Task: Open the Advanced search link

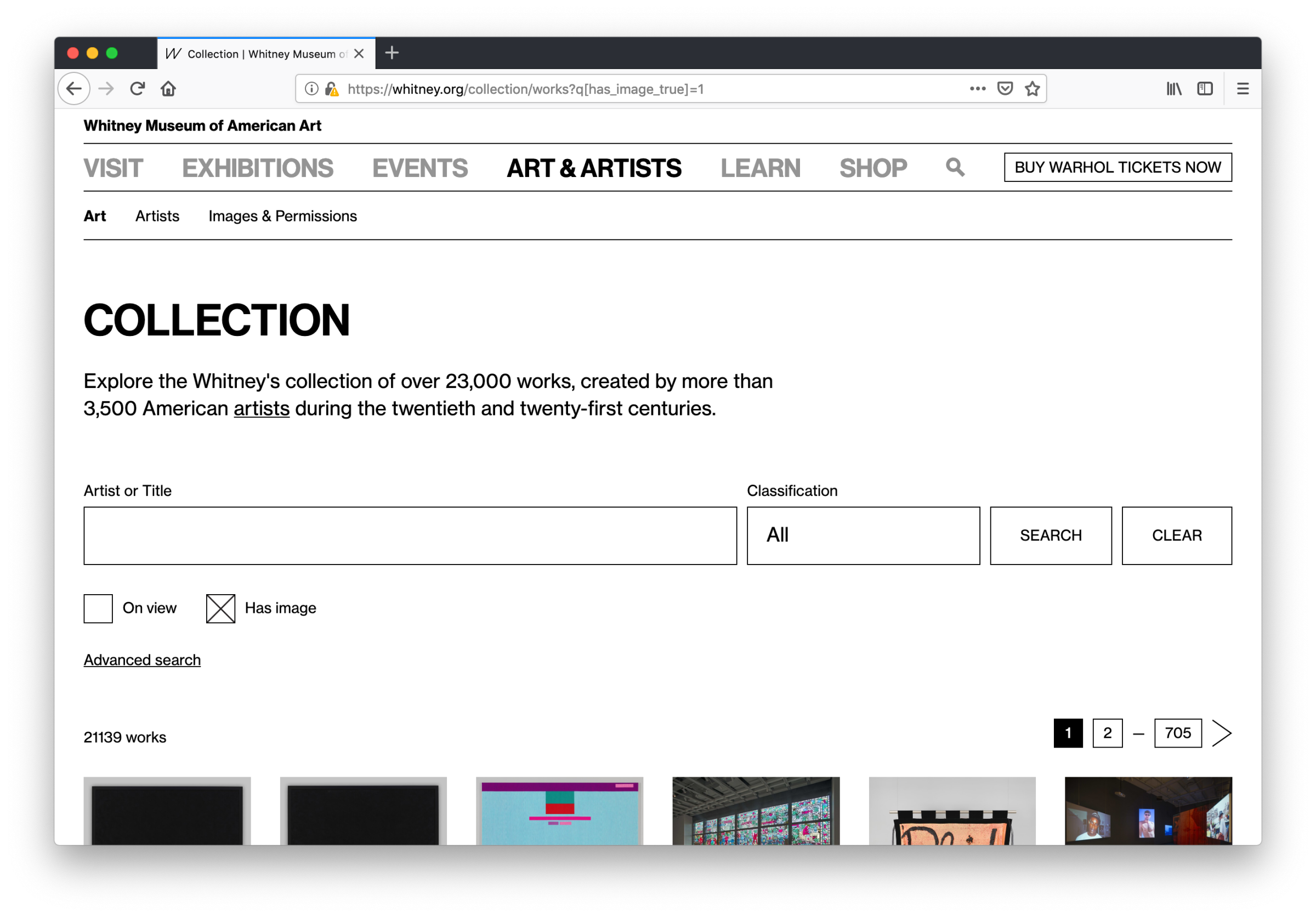Action: pyautogui.click(x=142, y=660)
